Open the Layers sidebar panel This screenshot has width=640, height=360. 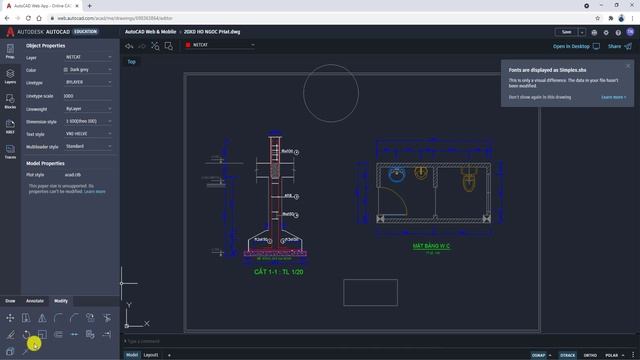(x=10, y=76)
